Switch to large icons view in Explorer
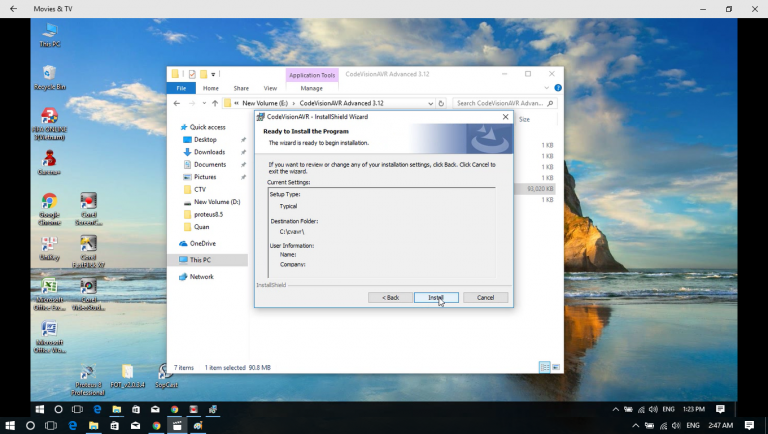The image size is (768, 434). coord(555,367)
